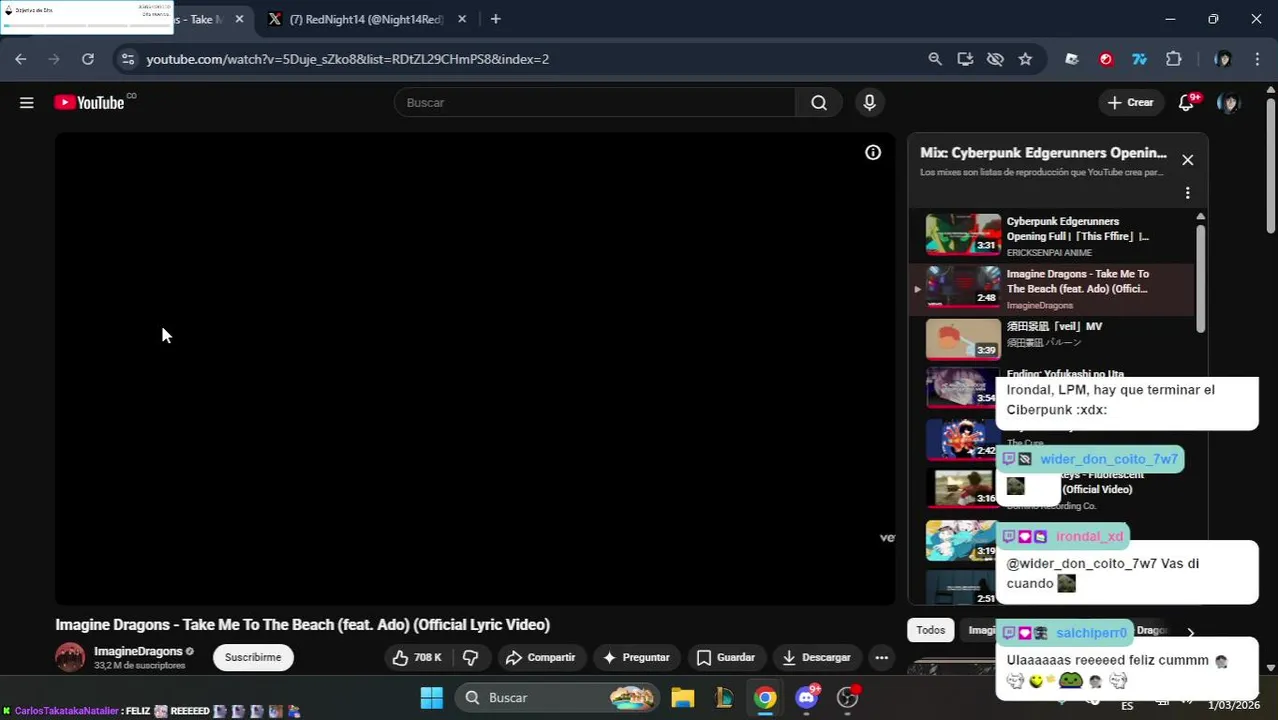Image resolution: width=1278 pixels, height=720 pixels.
Task: Show video info card icon
Action: 873,152
